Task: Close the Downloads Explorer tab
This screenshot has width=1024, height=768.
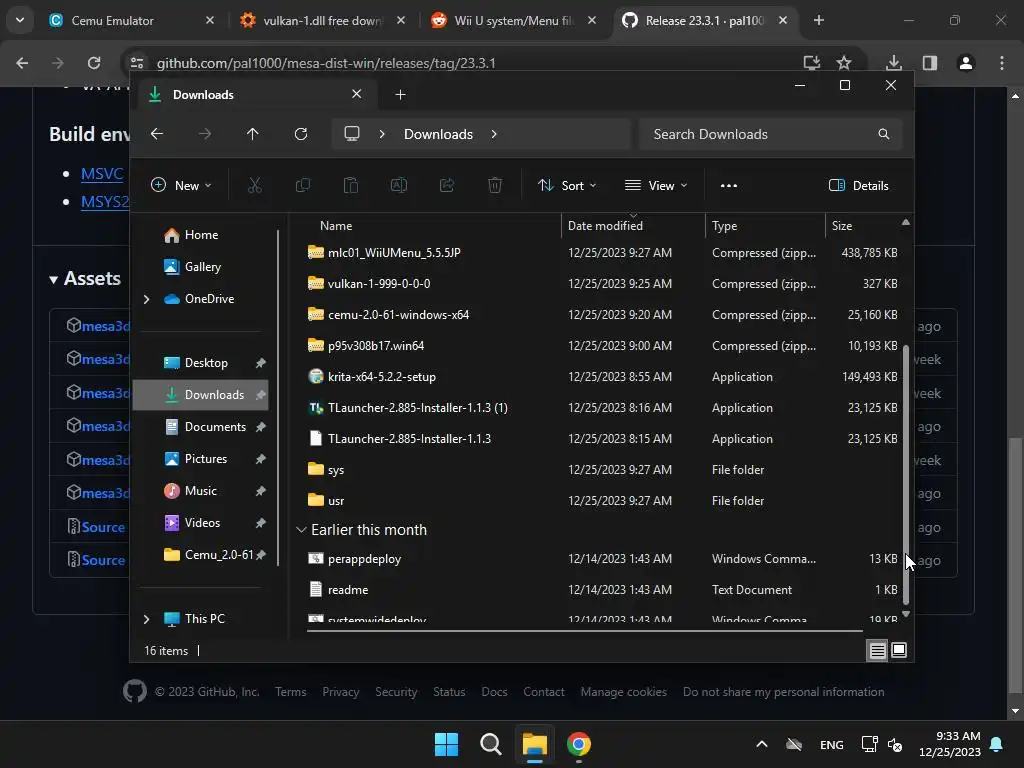Action: (x=357, y=94)
